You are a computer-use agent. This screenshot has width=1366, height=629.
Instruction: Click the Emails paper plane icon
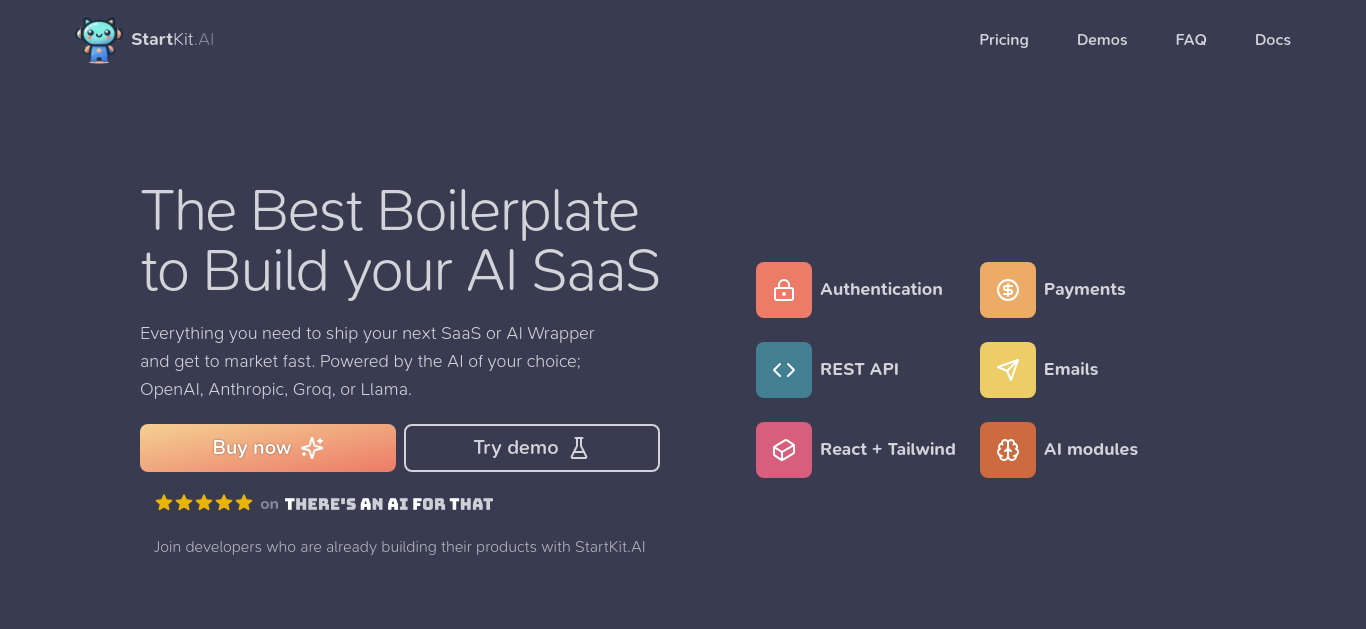pyautogui.click(x=1008, y=370)
